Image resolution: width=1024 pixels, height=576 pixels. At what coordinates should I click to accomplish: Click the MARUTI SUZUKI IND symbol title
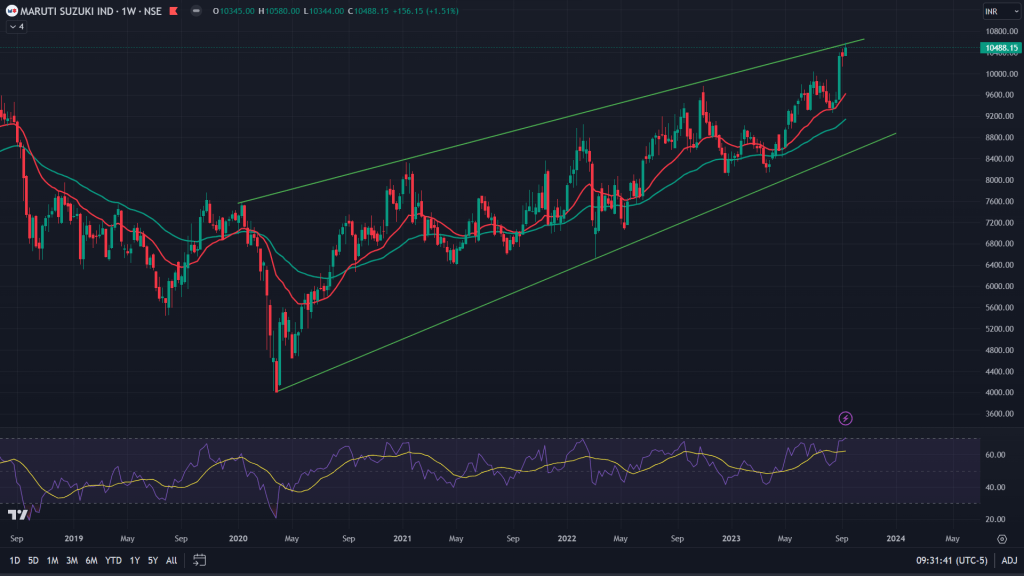(x=62, y=11)
